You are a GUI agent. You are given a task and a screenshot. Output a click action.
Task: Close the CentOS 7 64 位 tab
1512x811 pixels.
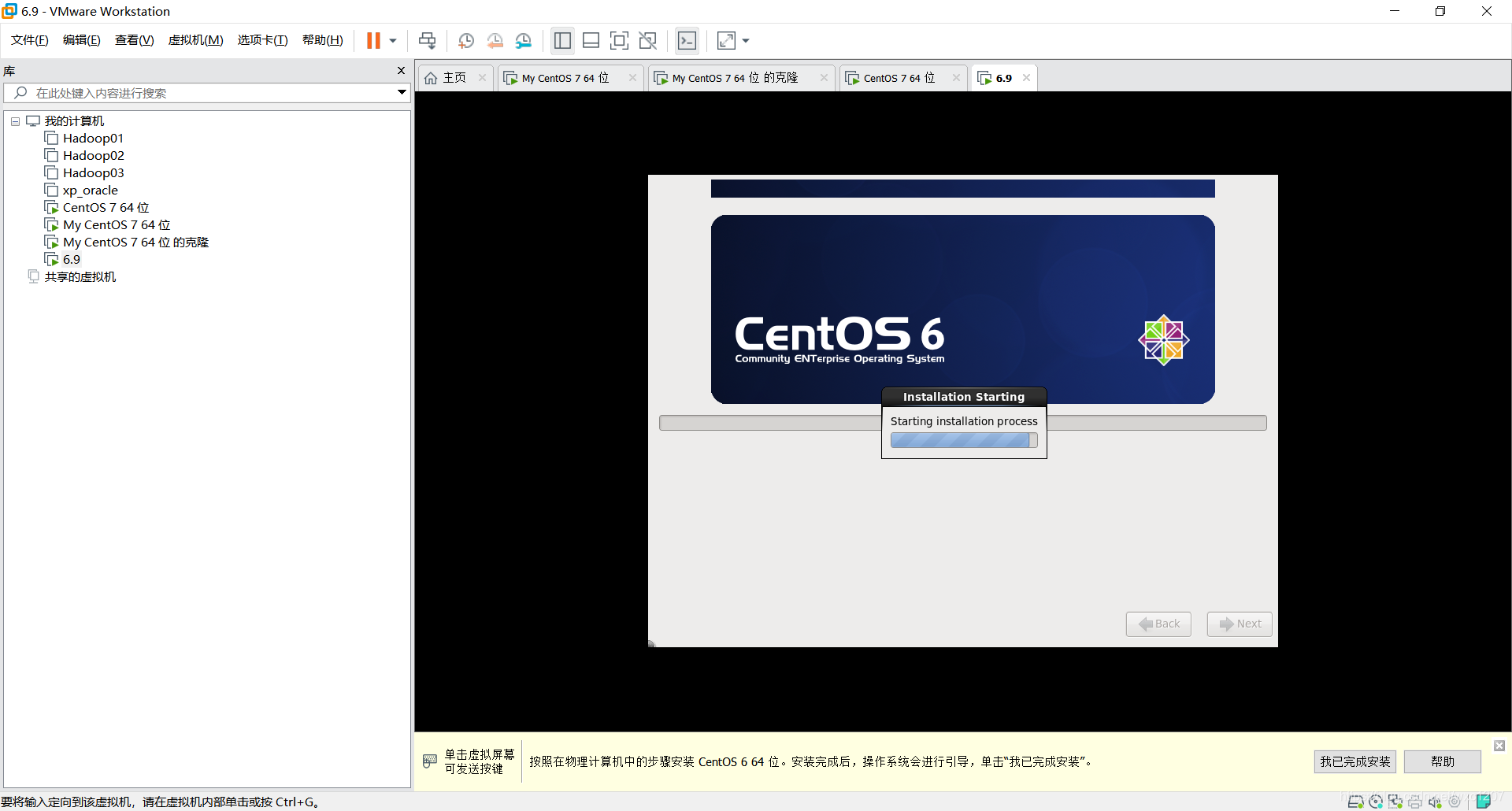click(956, 78)
